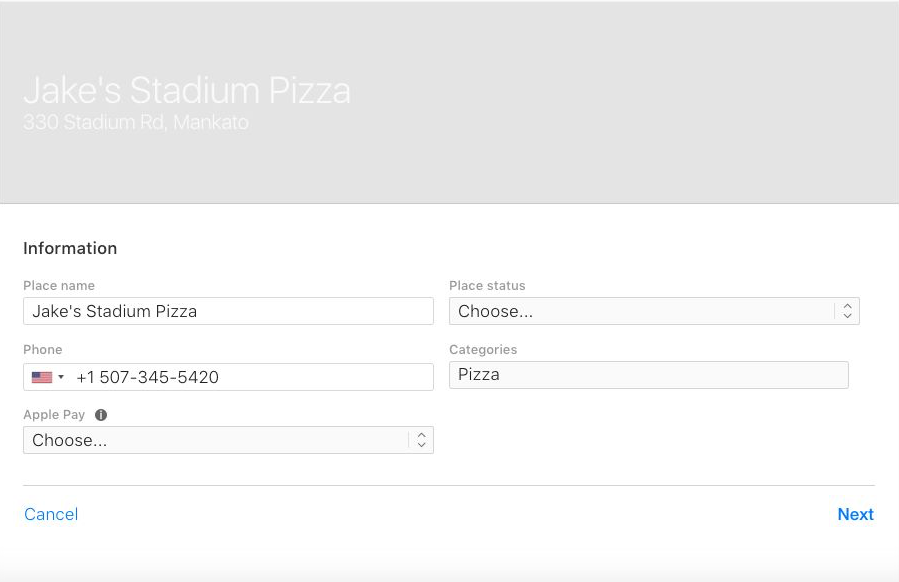Click the Place status label

[487, 286]
